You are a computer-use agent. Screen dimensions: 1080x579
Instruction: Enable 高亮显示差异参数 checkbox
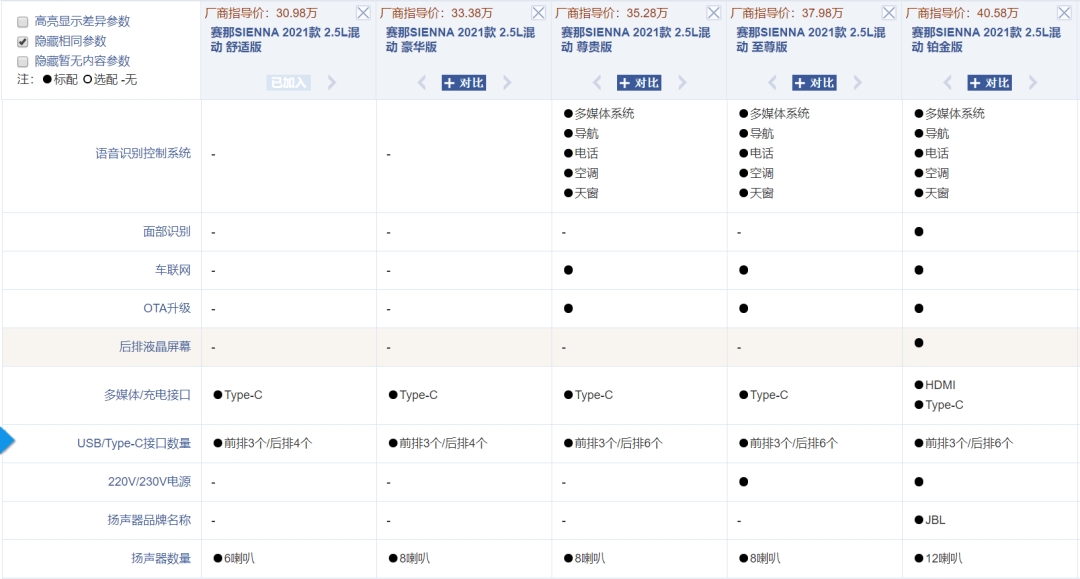23,22
